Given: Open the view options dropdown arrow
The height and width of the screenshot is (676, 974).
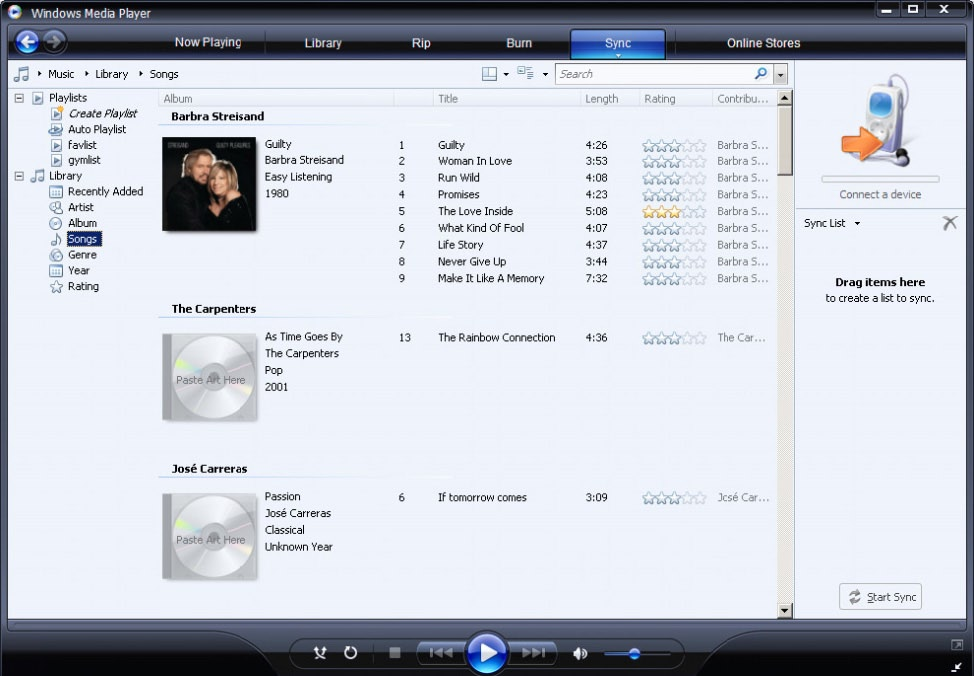Looking at the screenshot, I should 545,74.
